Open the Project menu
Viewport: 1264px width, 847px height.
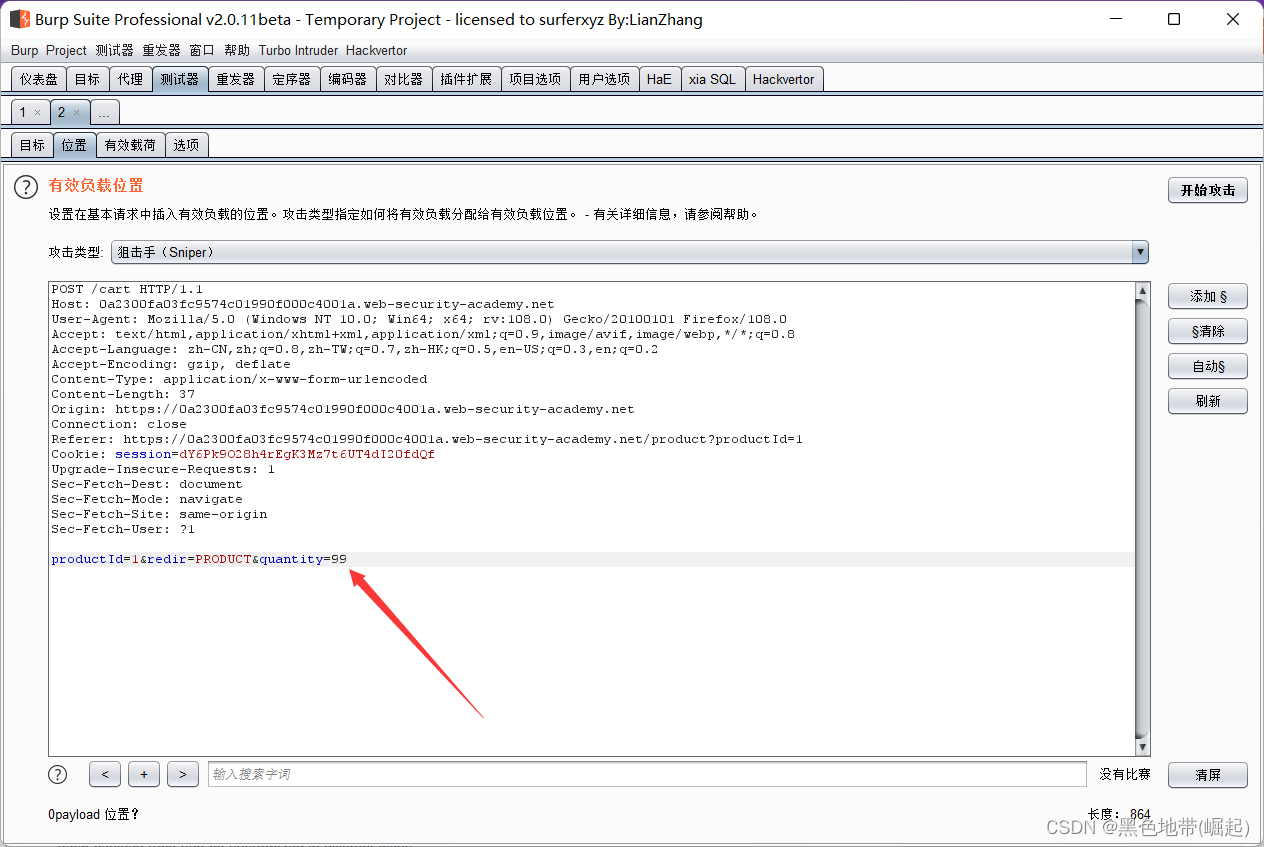click(66, 51)
